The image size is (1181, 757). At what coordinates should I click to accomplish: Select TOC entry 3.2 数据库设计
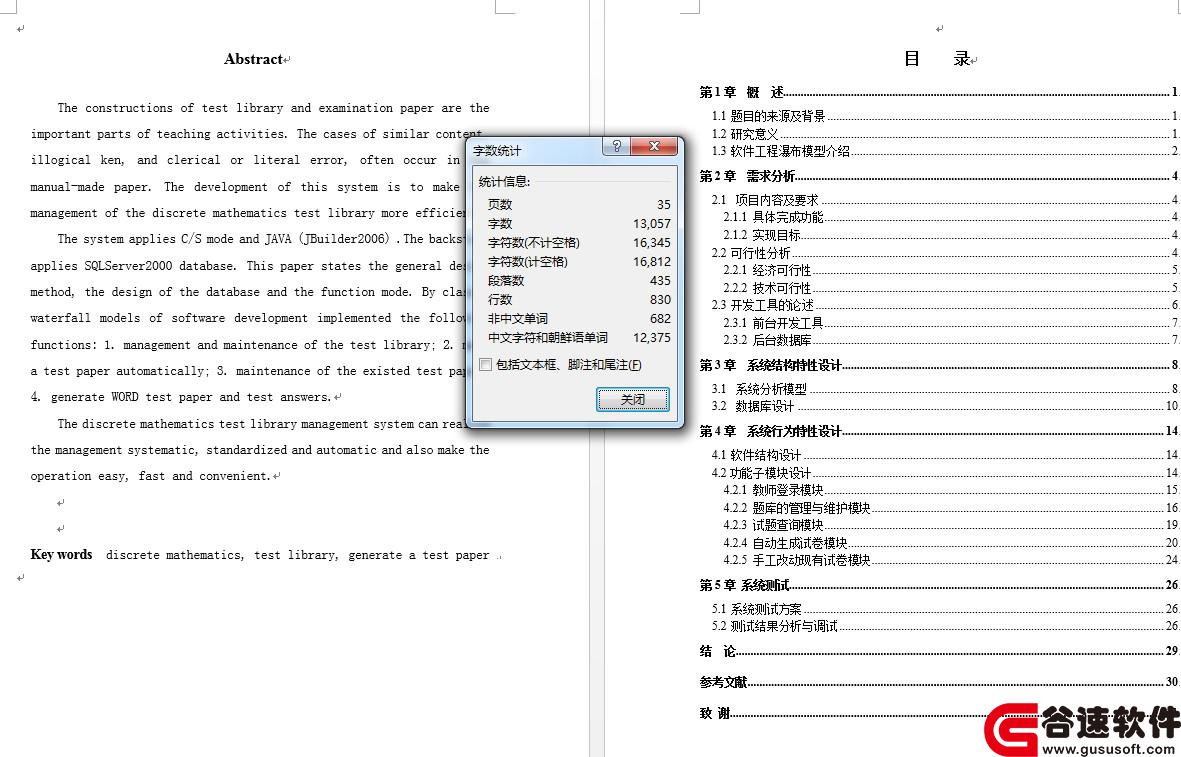point(945,407)
